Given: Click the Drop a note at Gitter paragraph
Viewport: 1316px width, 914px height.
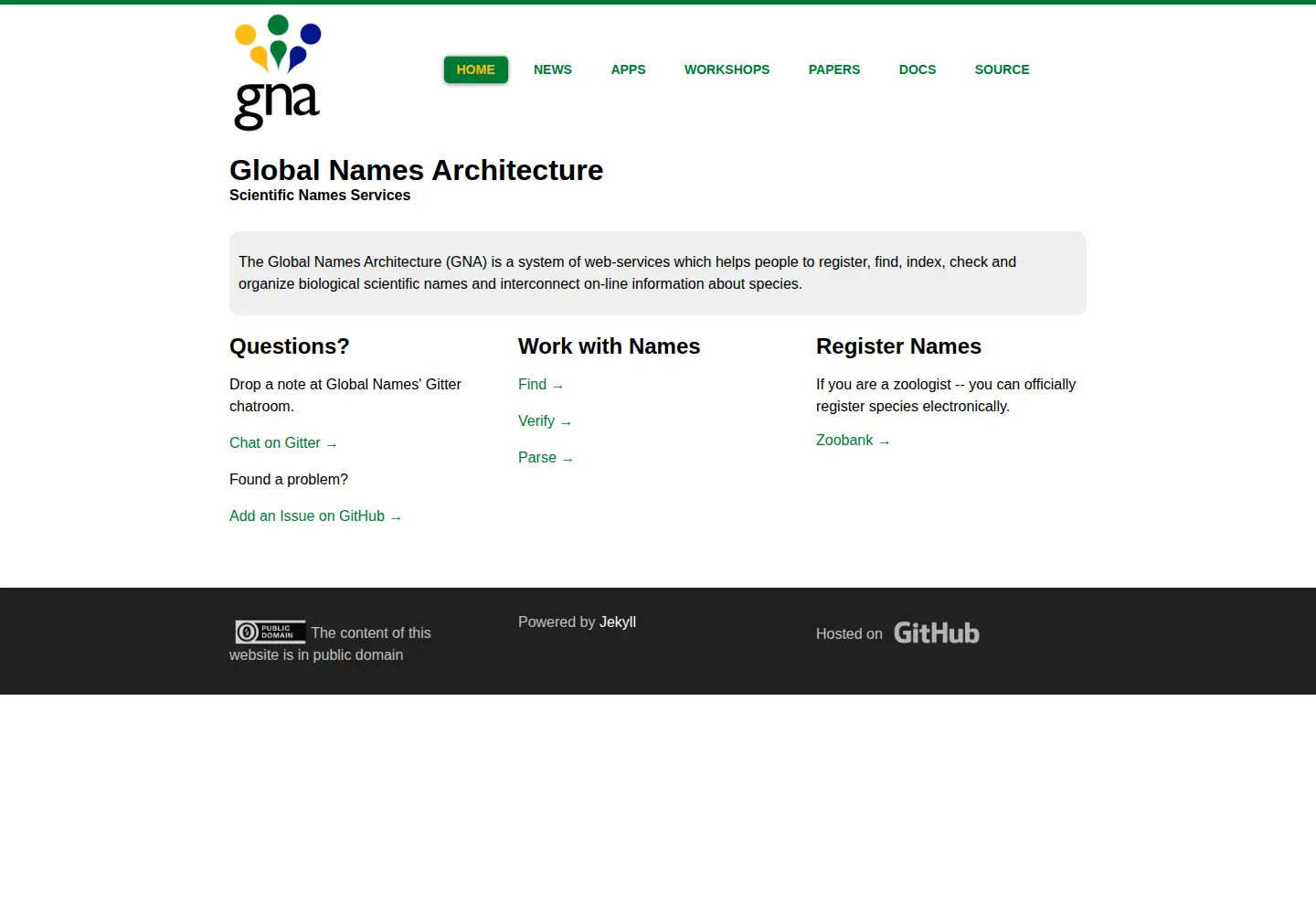Looking at the screenshot, I should point(345,396).
